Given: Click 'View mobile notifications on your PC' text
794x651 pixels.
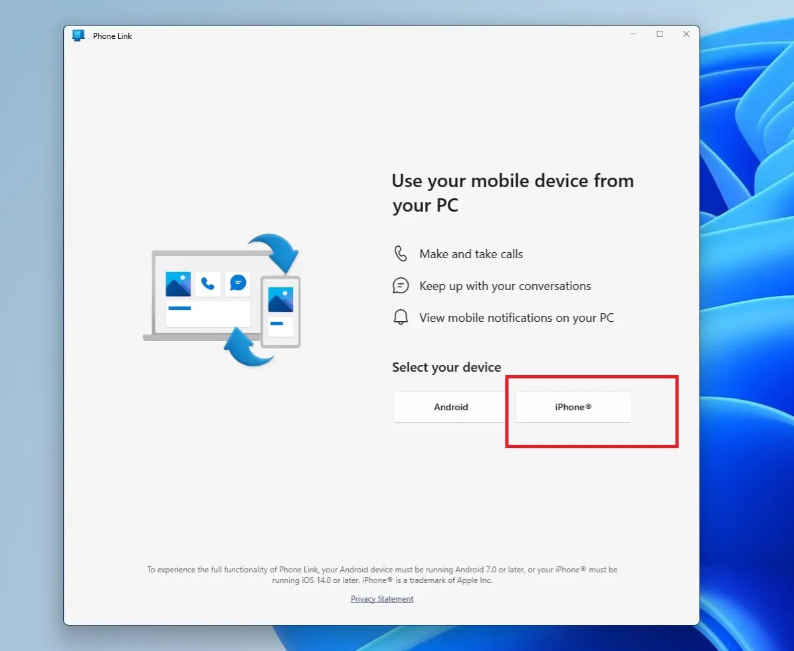Looking at the screenshot, I should 517,318.
